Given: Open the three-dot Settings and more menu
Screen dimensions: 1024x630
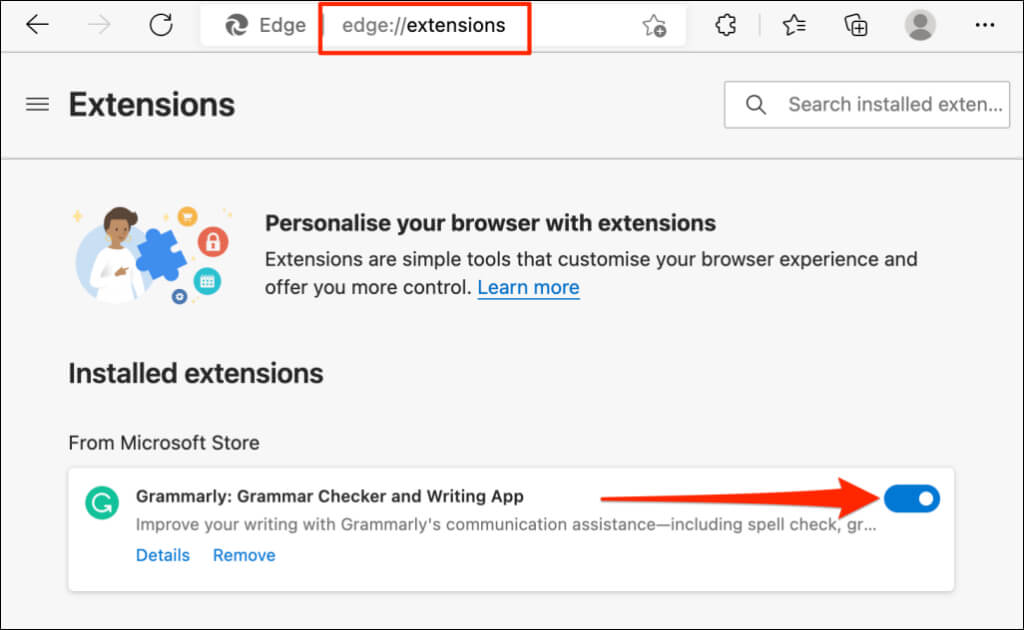Looking at the screenshot, I should [985, 26].
